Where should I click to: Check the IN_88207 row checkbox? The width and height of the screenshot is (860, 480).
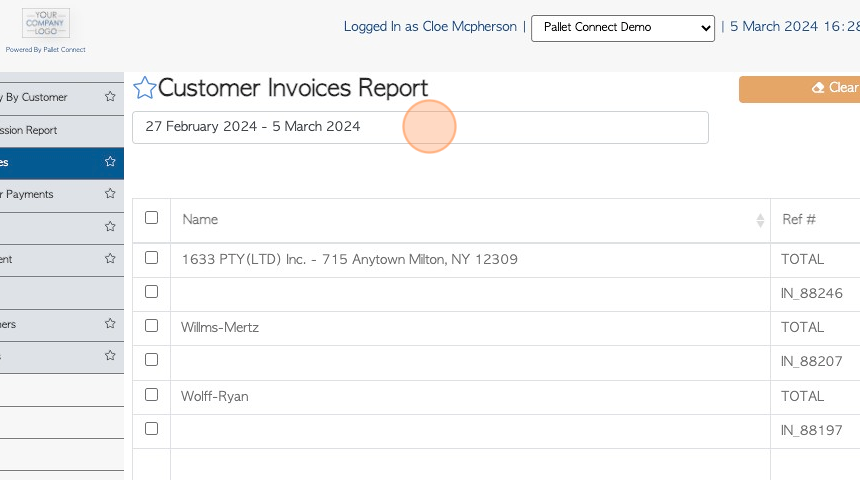pyautogui.click(x=151, y=360)
